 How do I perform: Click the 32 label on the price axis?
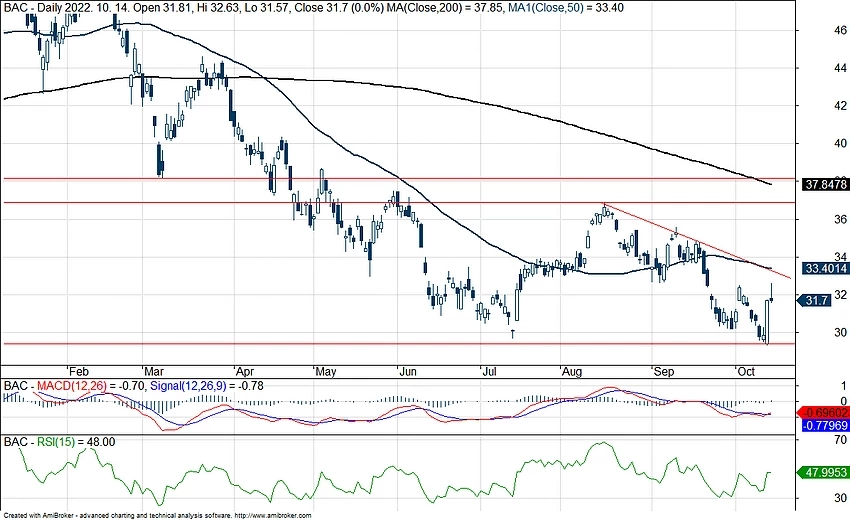840,294
